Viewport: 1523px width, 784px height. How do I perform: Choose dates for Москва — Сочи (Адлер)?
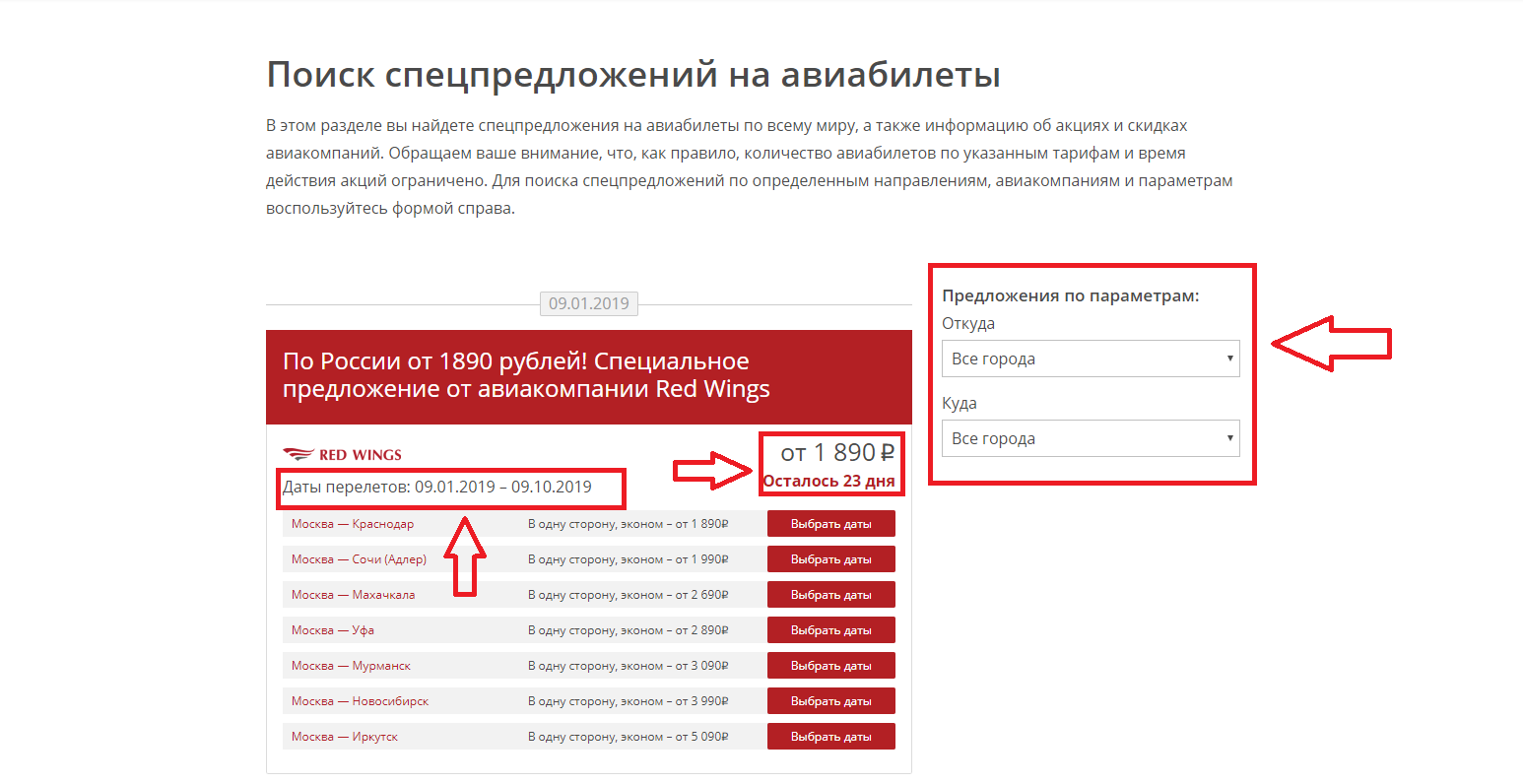[x=831, y=559]
